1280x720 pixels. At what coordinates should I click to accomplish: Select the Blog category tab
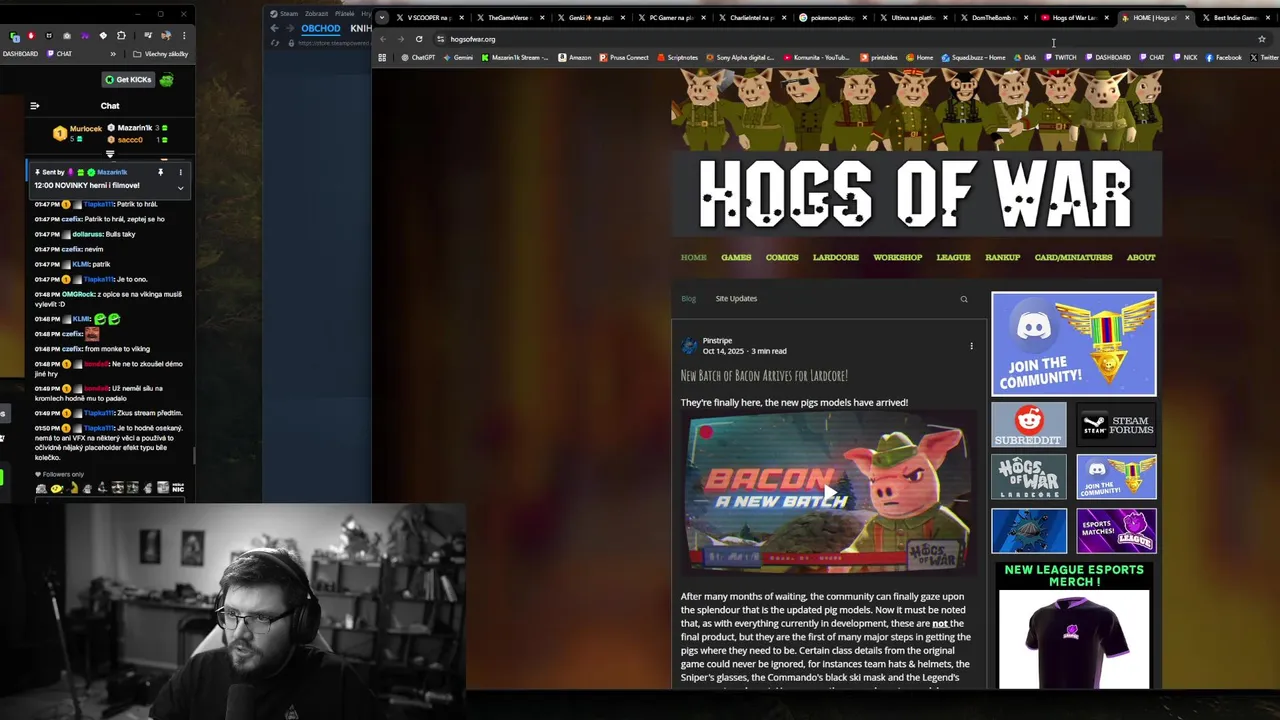pos(688,298)
